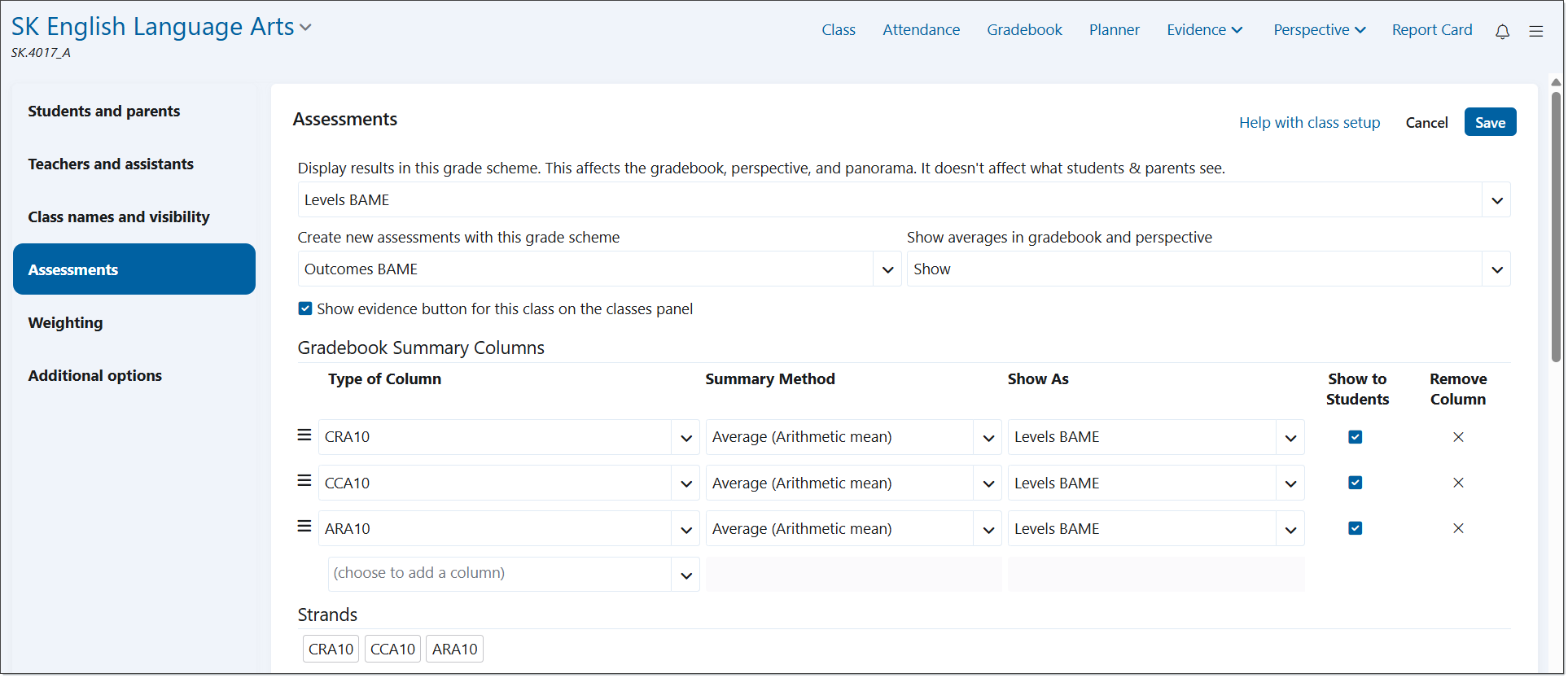Viewport: 1568px width, 678px height.
Task: Uncheck Show to Students for CRA10
Action: [x=1356, y=437]
